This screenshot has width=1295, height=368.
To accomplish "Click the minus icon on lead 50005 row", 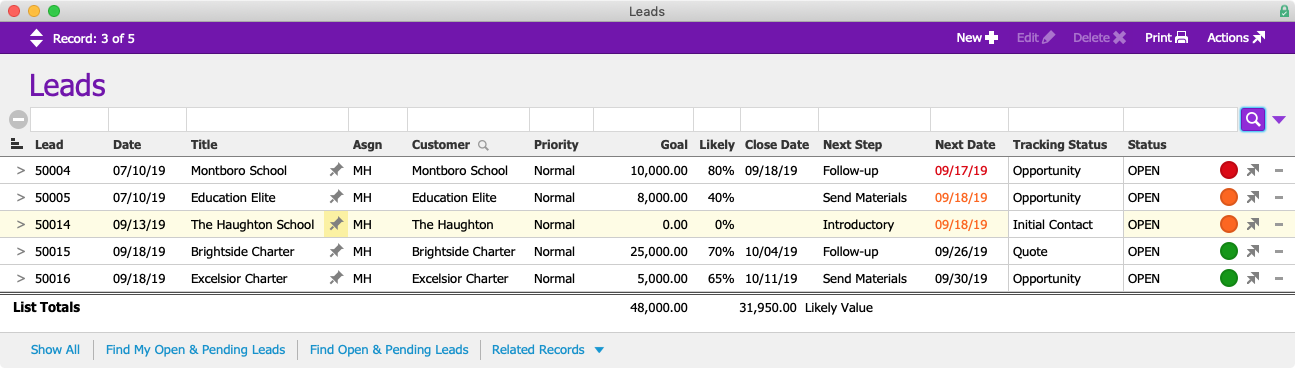I will [1279, 198].
